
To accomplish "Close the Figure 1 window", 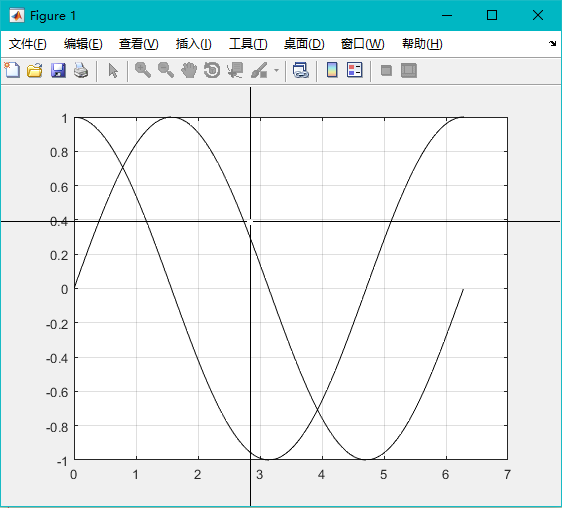I will 538,15.
